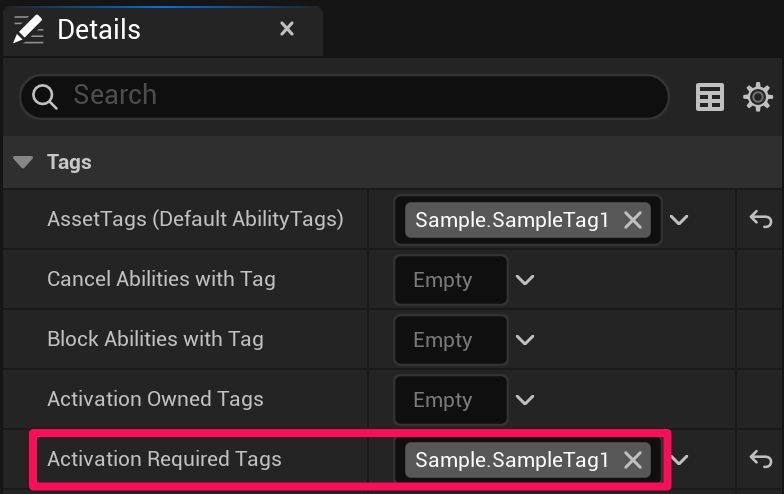This screenshot has height=494, width=784.
Task: Remove Sample.SampleTag1 from AssetTags
Action: [x=633, y=220]
